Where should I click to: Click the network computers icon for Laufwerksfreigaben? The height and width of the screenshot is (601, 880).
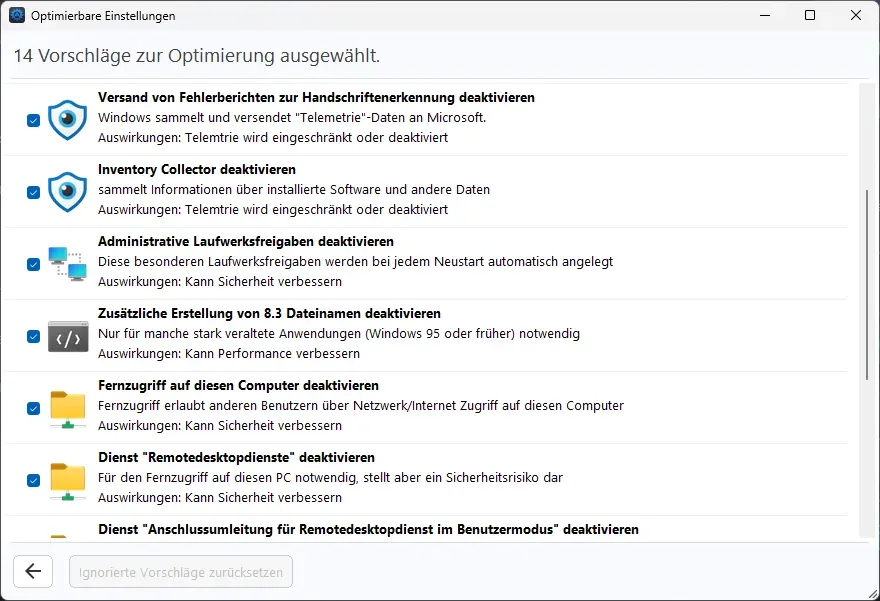point(67,264)
